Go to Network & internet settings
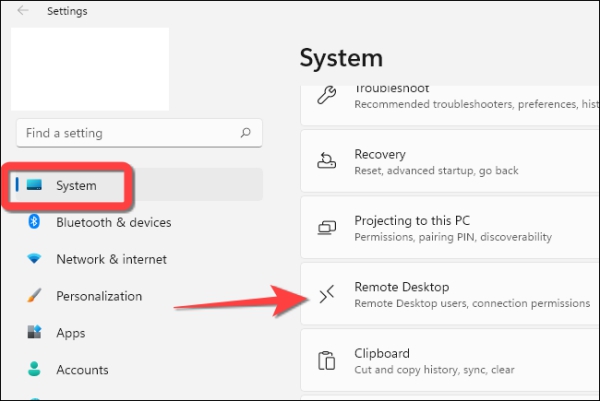 [111, 259]
